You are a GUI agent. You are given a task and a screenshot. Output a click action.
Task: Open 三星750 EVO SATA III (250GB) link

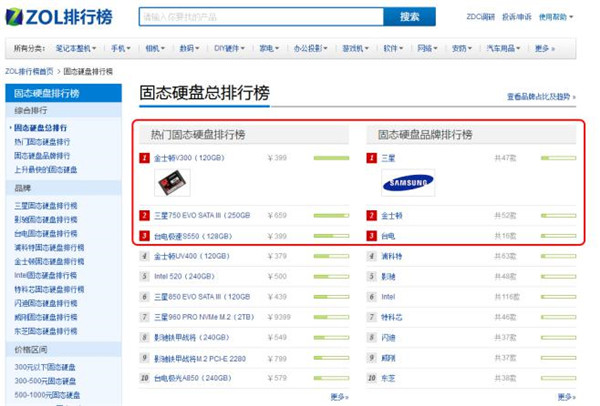(x=202, y=215)
